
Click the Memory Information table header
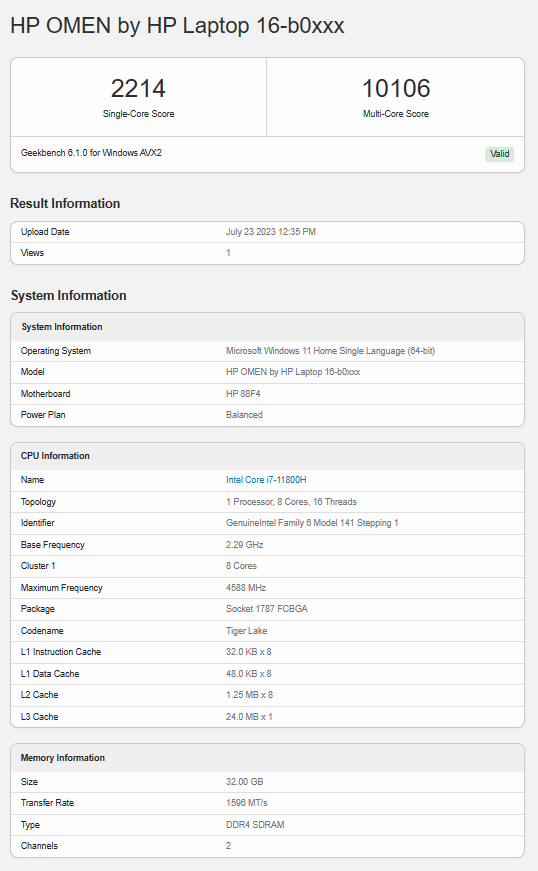267,758
